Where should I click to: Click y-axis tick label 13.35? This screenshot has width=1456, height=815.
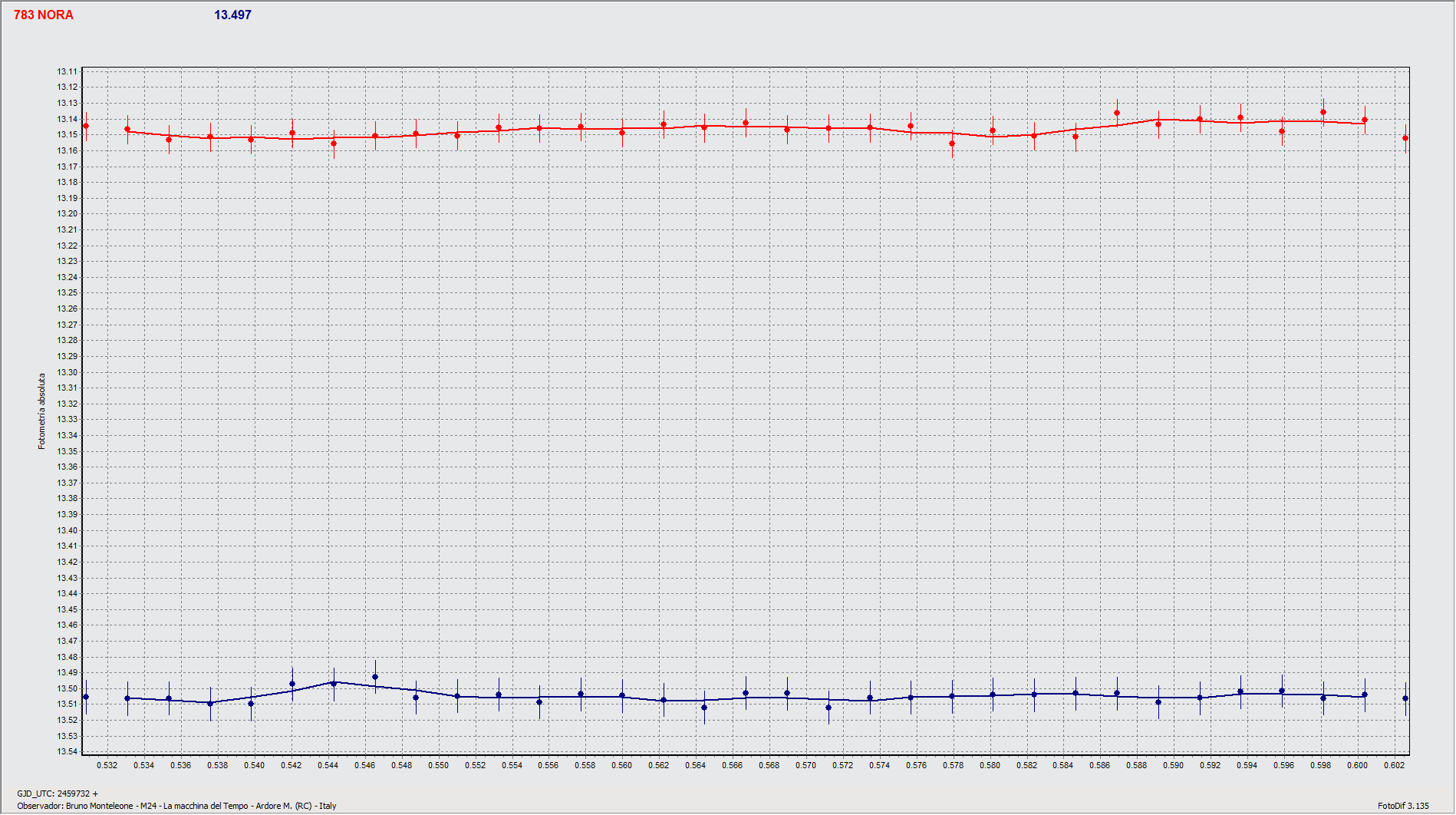[67, 451]
